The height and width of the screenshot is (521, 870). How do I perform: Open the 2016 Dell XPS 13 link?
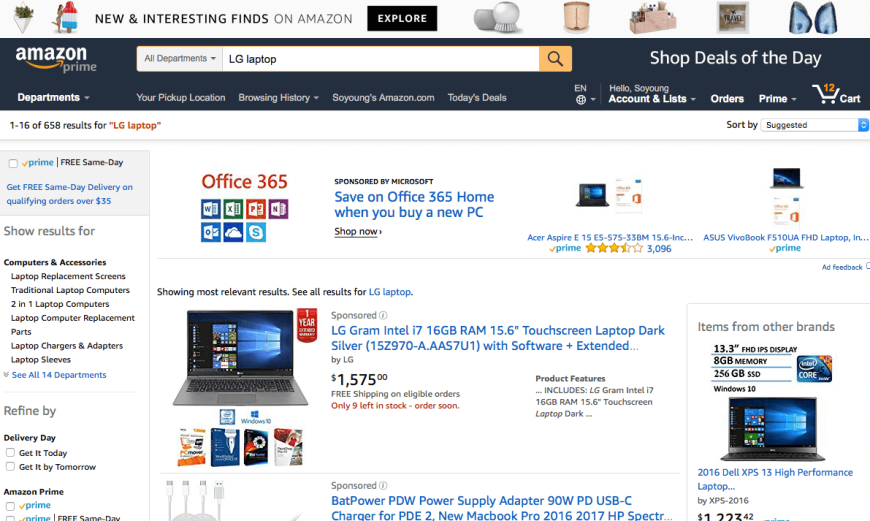pyautogui.click(x=775, y=479)
